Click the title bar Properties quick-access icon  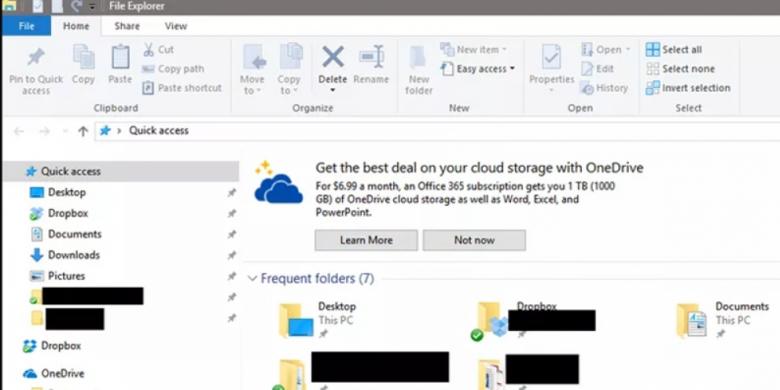tap(38, 6)
